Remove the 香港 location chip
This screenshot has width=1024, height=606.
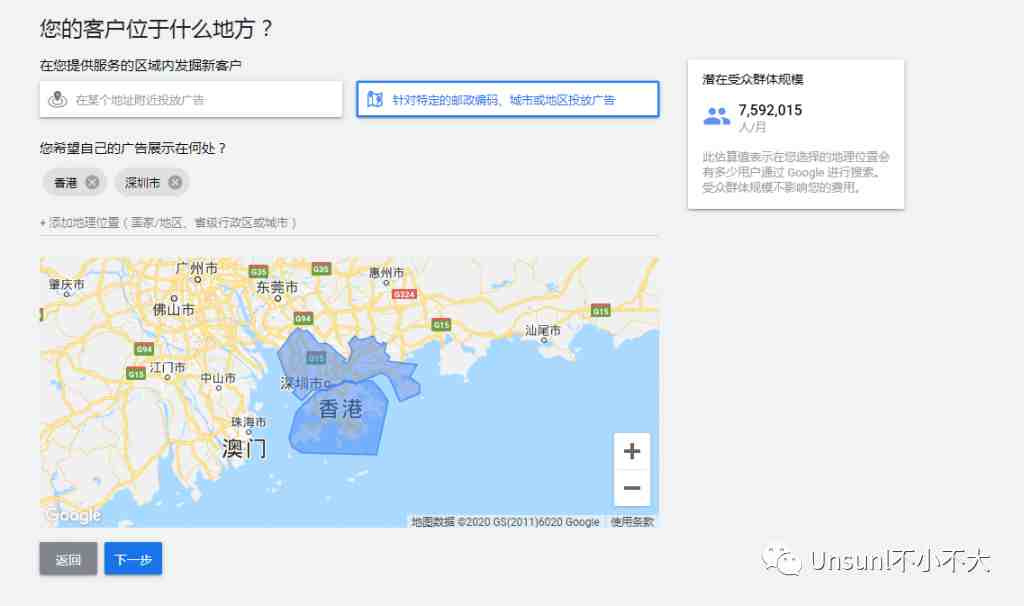pyautogui.click(x=93, y=183)
